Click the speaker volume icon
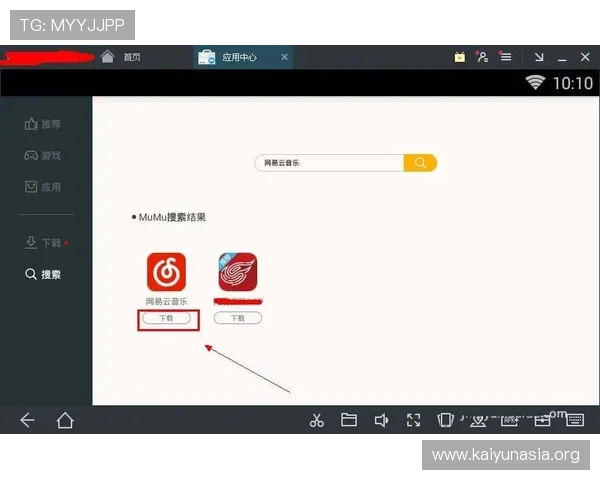The image size is (600, 480). [381, 420]
